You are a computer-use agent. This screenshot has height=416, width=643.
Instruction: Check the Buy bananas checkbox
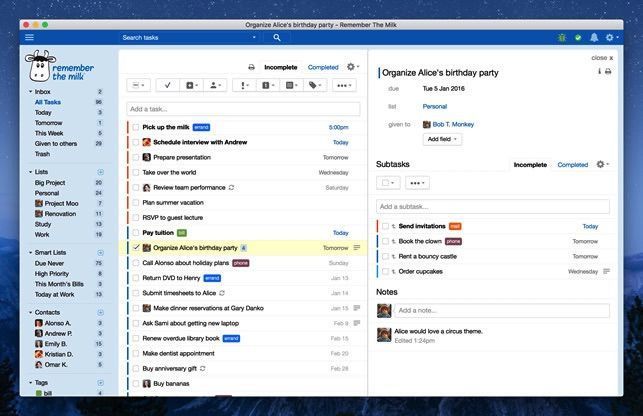(136, 384)
